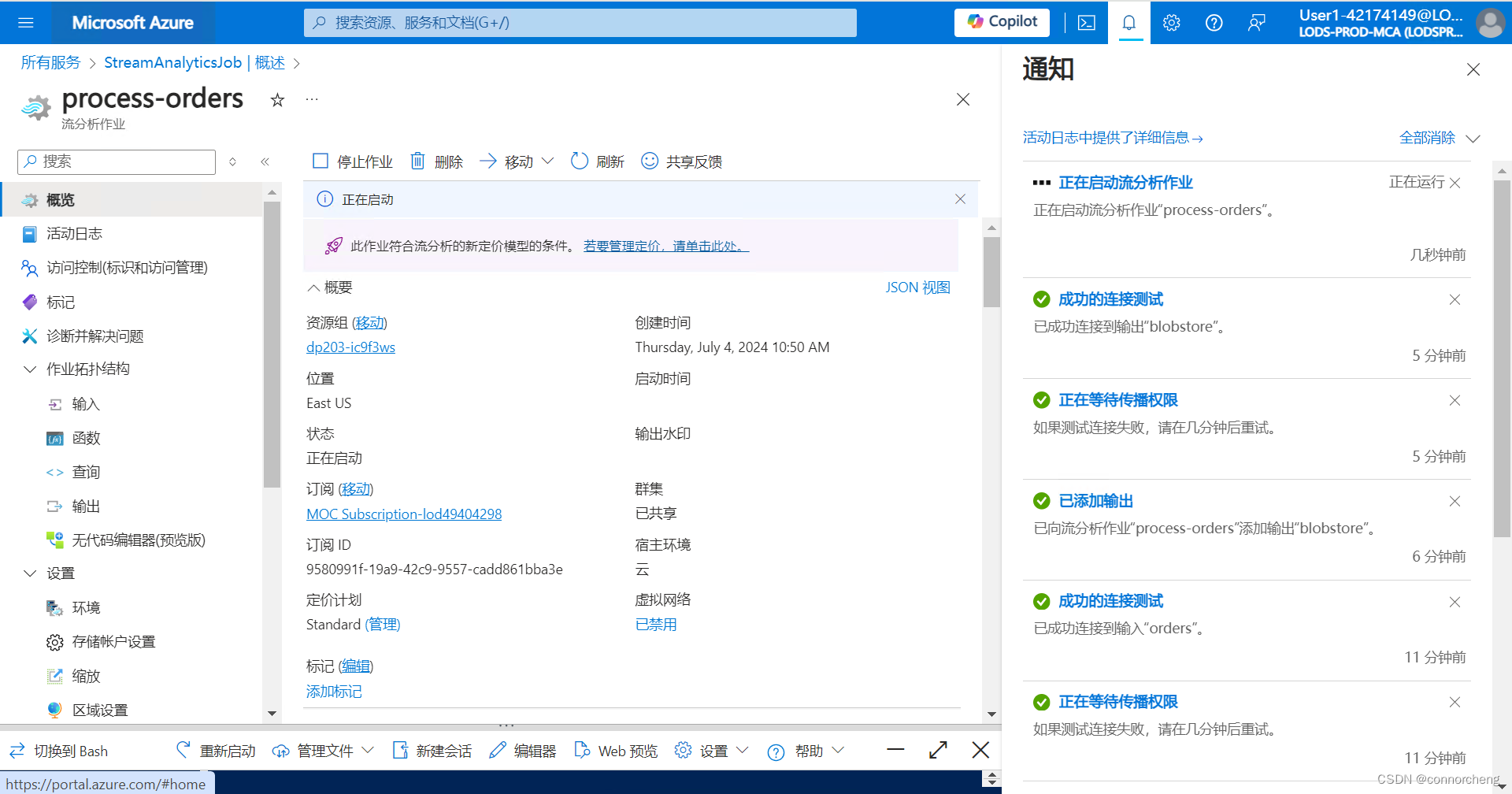Launch Copilot
The height and width of the screenshot is (794, 1512).
[1002, 22]
